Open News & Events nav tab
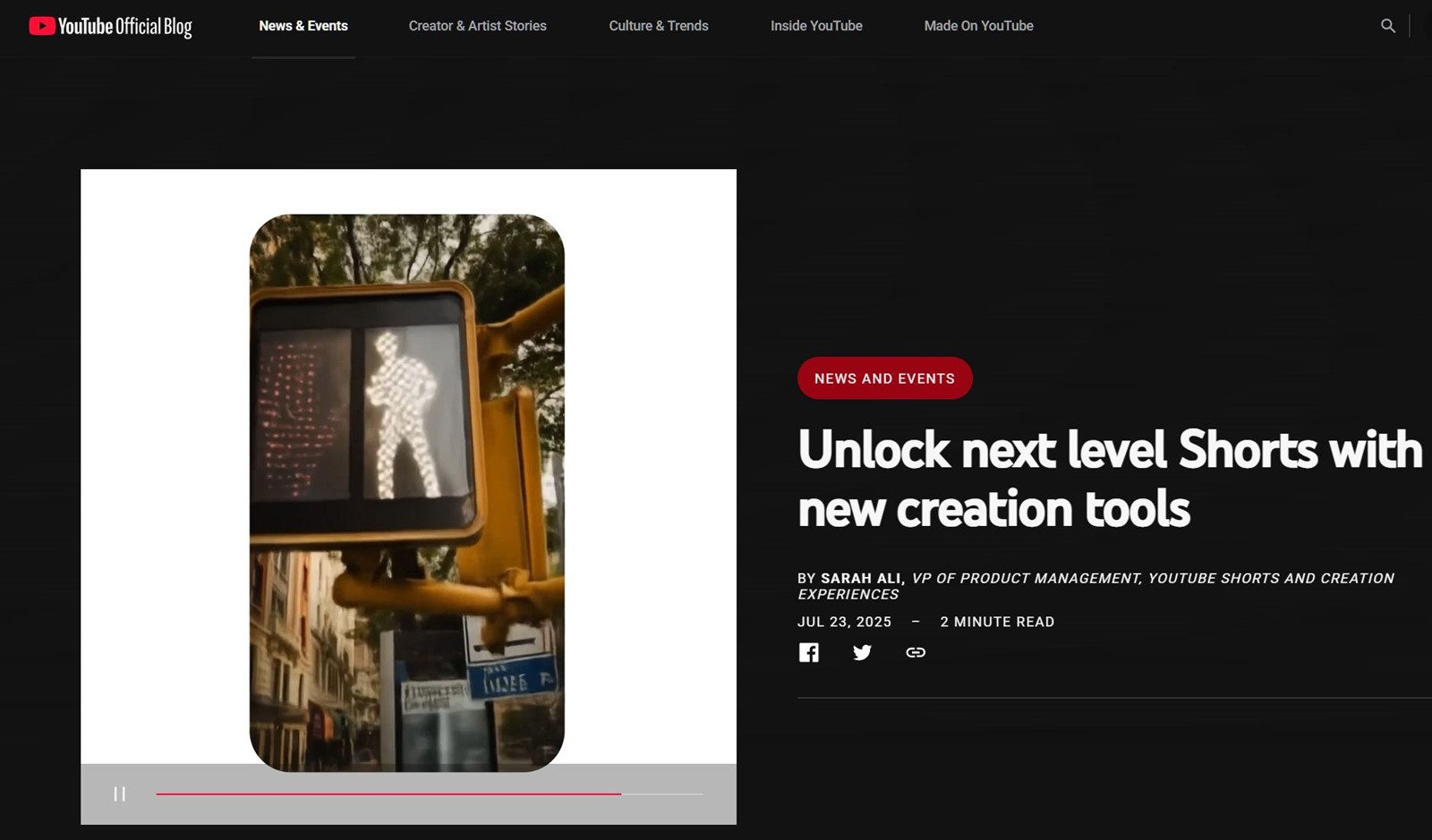The image size is (1432, 840). [x=303, y=26]
